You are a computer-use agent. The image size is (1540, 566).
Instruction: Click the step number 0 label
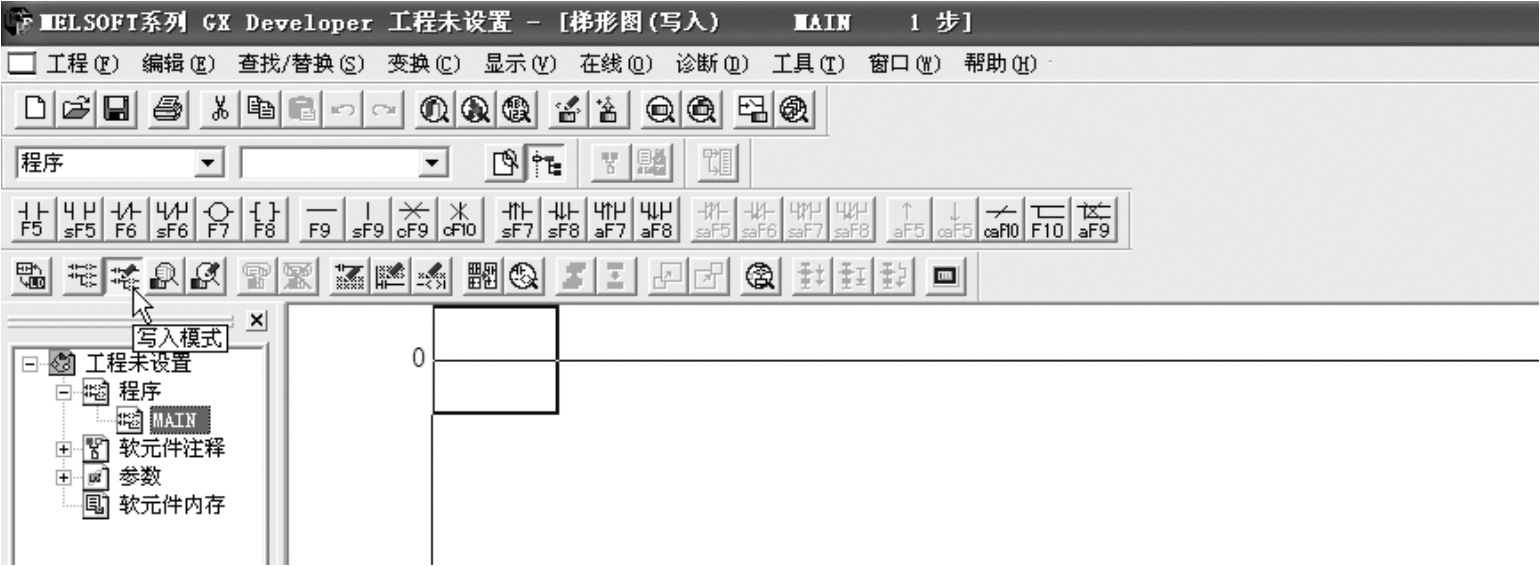(x=419, y=358)
